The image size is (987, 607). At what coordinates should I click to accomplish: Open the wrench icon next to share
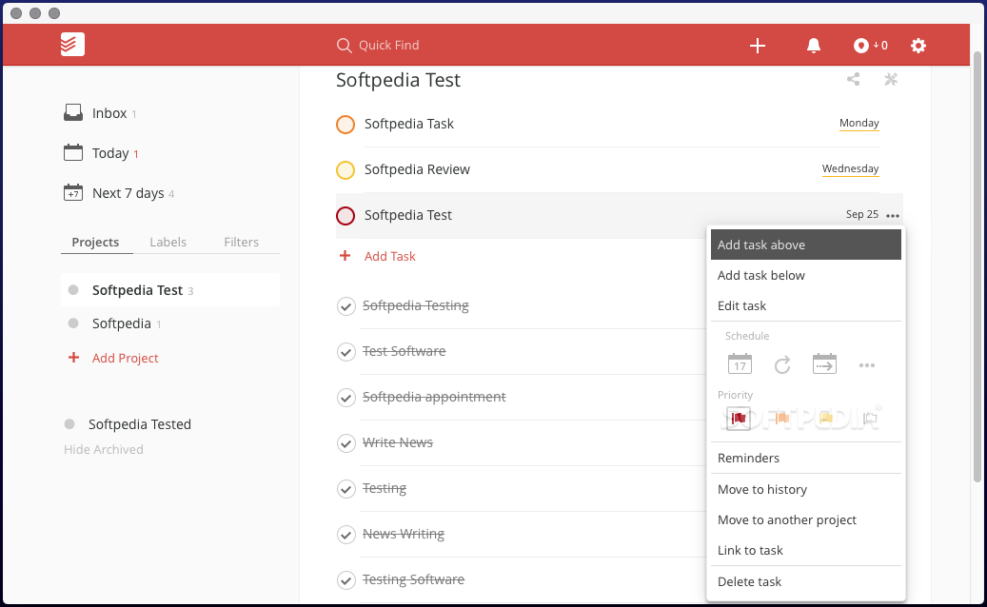click(890, 79)
